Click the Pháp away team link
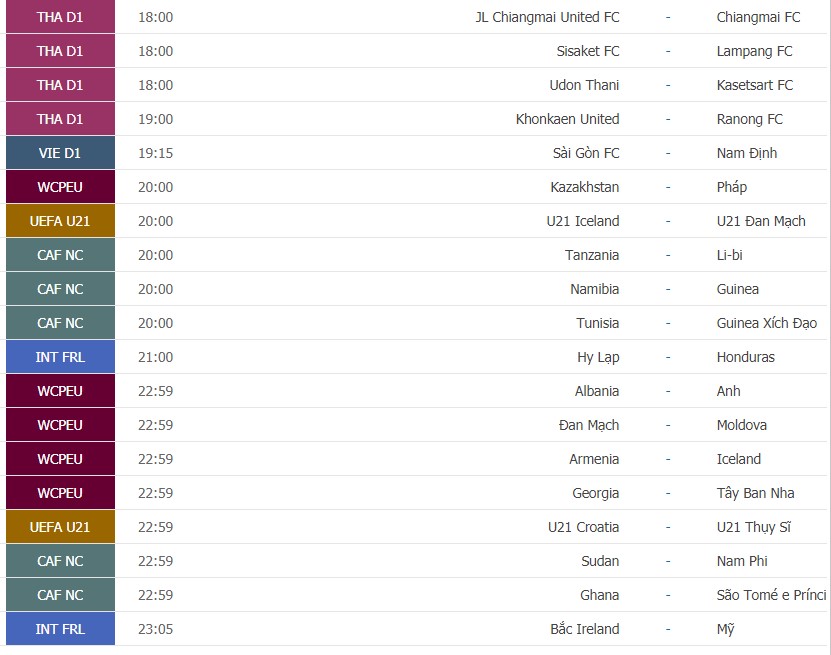The height and width of the screenshot is (655, 831). click(x=732, y=187)
